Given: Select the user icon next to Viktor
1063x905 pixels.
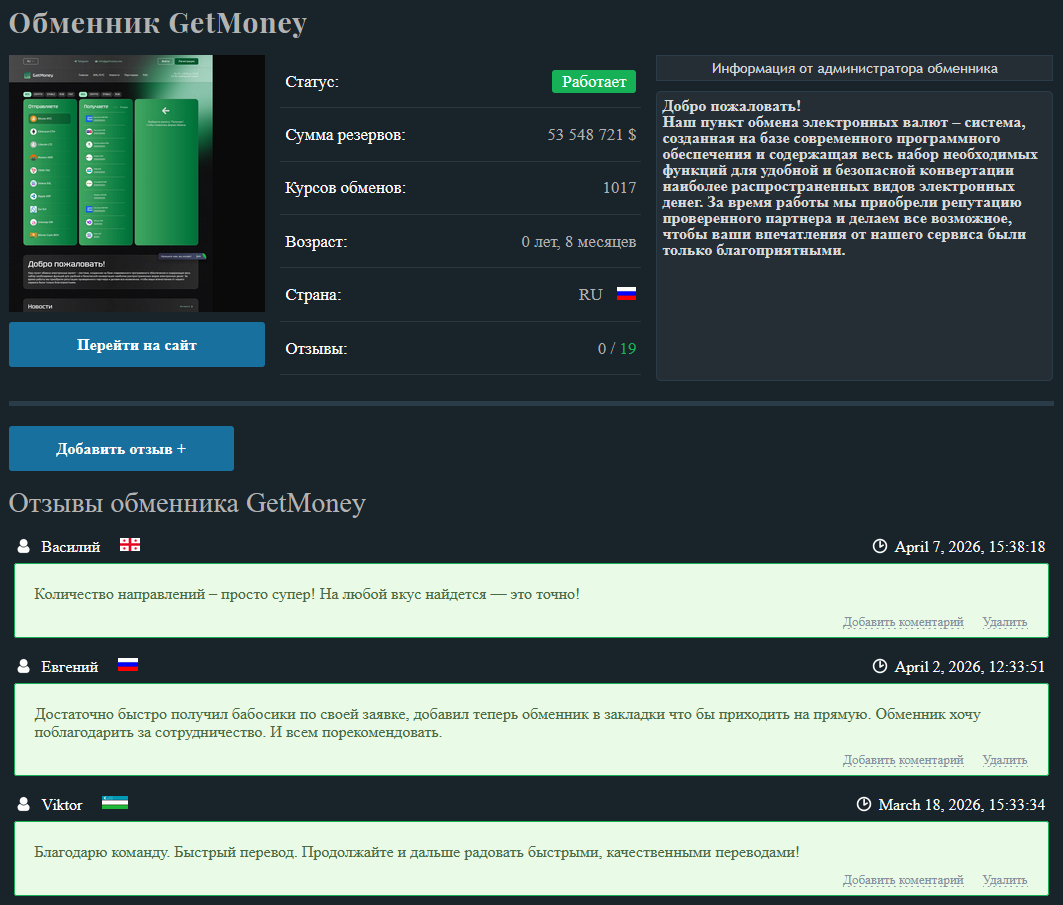Looking at the screenshot, I should tap(24, 804).
